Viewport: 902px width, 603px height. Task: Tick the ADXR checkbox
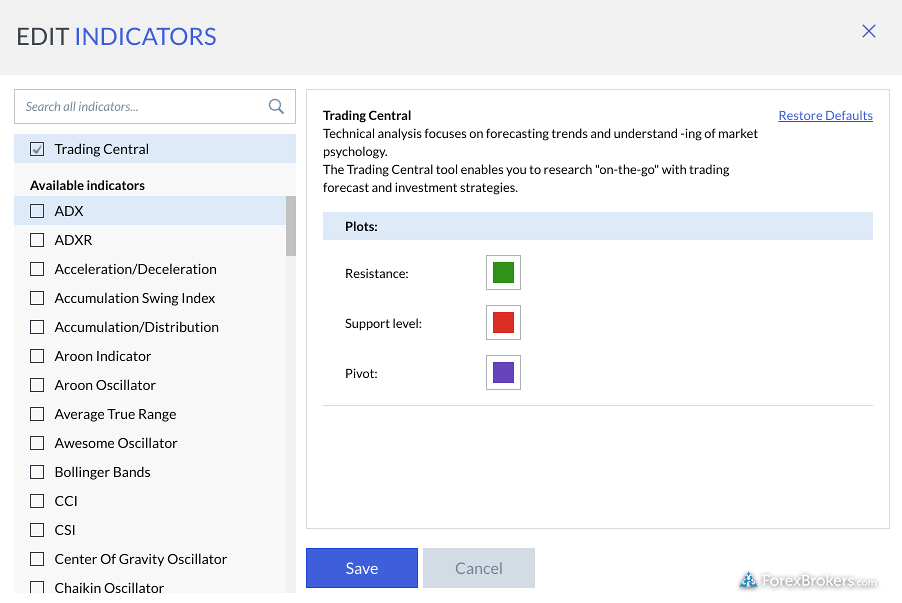tap(37, 240)
